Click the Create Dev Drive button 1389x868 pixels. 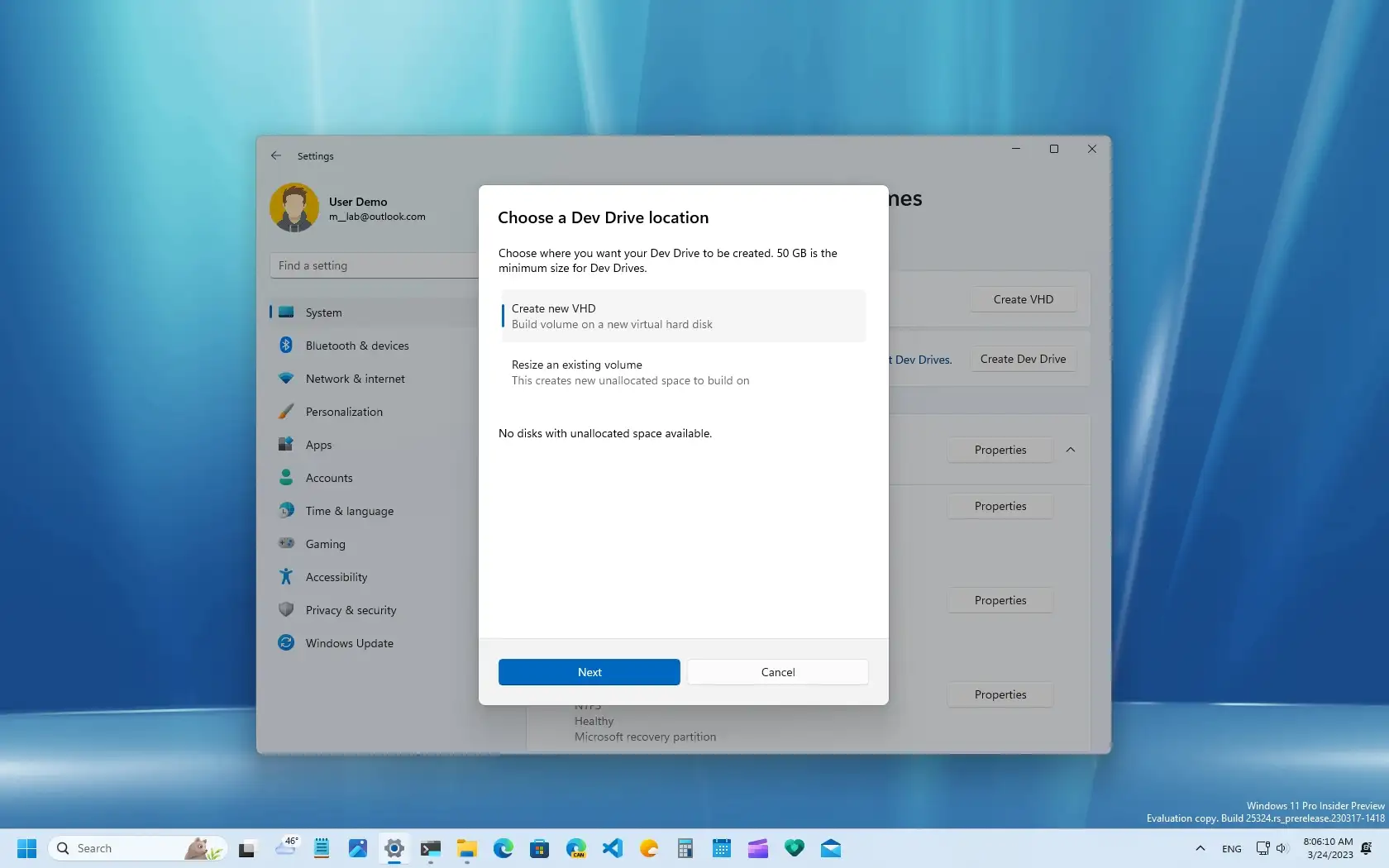coord(1022,359)
